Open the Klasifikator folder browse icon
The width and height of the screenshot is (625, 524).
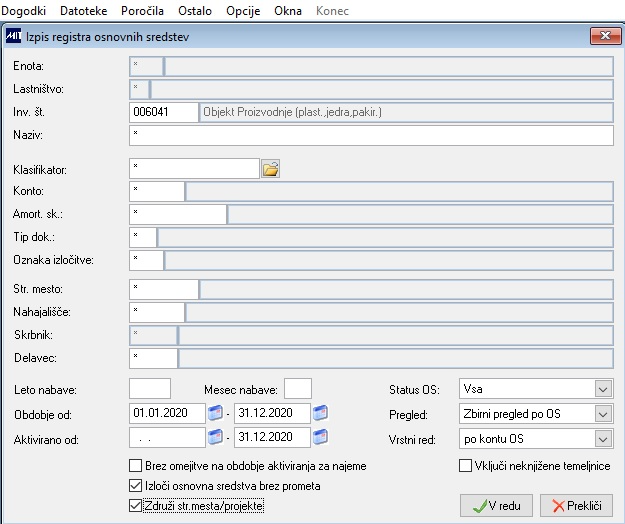(x=270, y=169)
